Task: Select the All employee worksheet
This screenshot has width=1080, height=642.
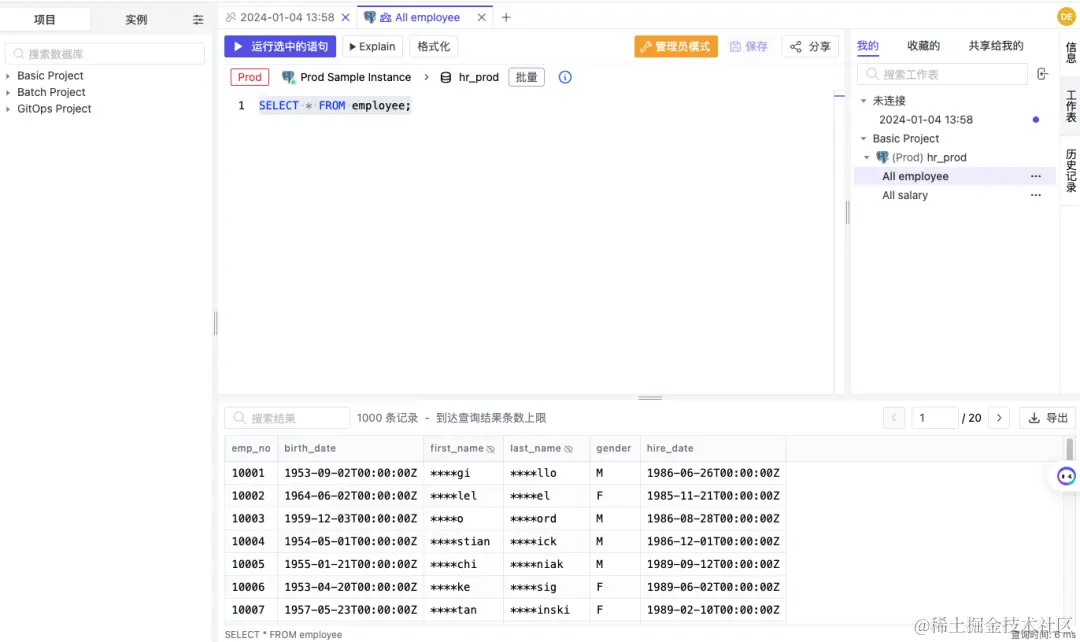Action: point(915,176)
